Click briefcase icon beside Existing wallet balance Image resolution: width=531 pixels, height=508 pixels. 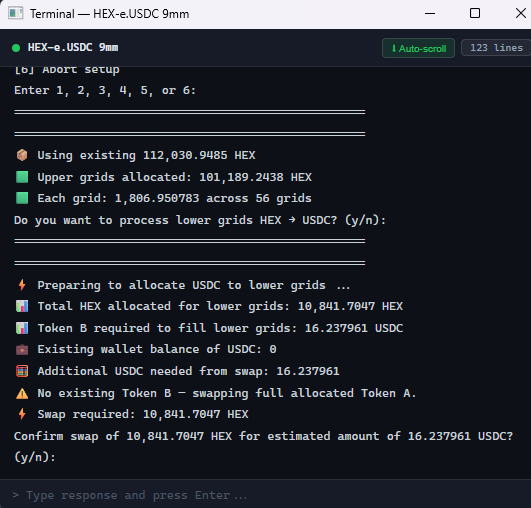pos(22,349)
